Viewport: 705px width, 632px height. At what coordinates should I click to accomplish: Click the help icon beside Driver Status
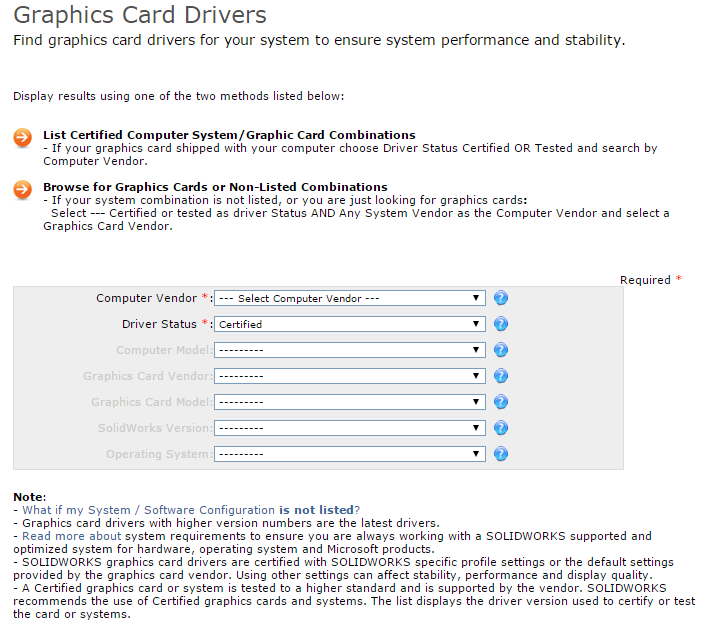500,324
